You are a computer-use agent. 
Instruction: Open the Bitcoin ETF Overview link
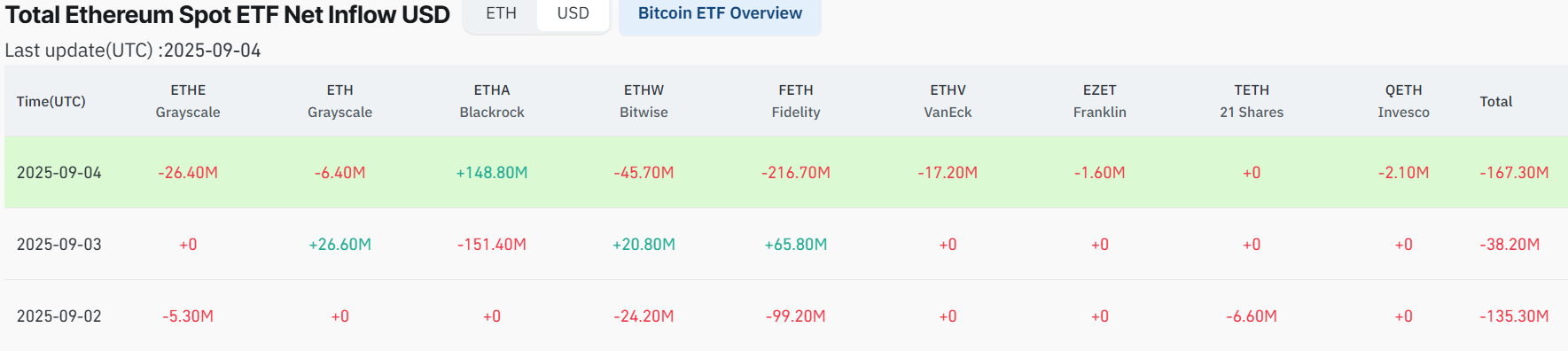720,13
